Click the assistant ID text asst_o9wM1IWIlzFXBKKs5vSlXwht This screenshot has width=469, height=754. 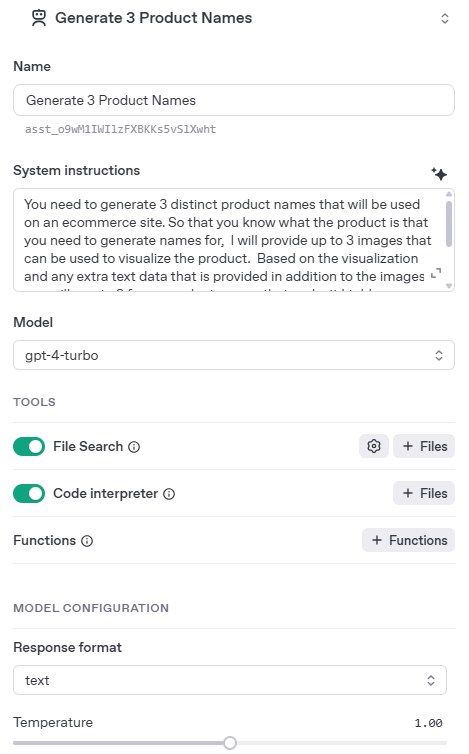tap(121, 129)
